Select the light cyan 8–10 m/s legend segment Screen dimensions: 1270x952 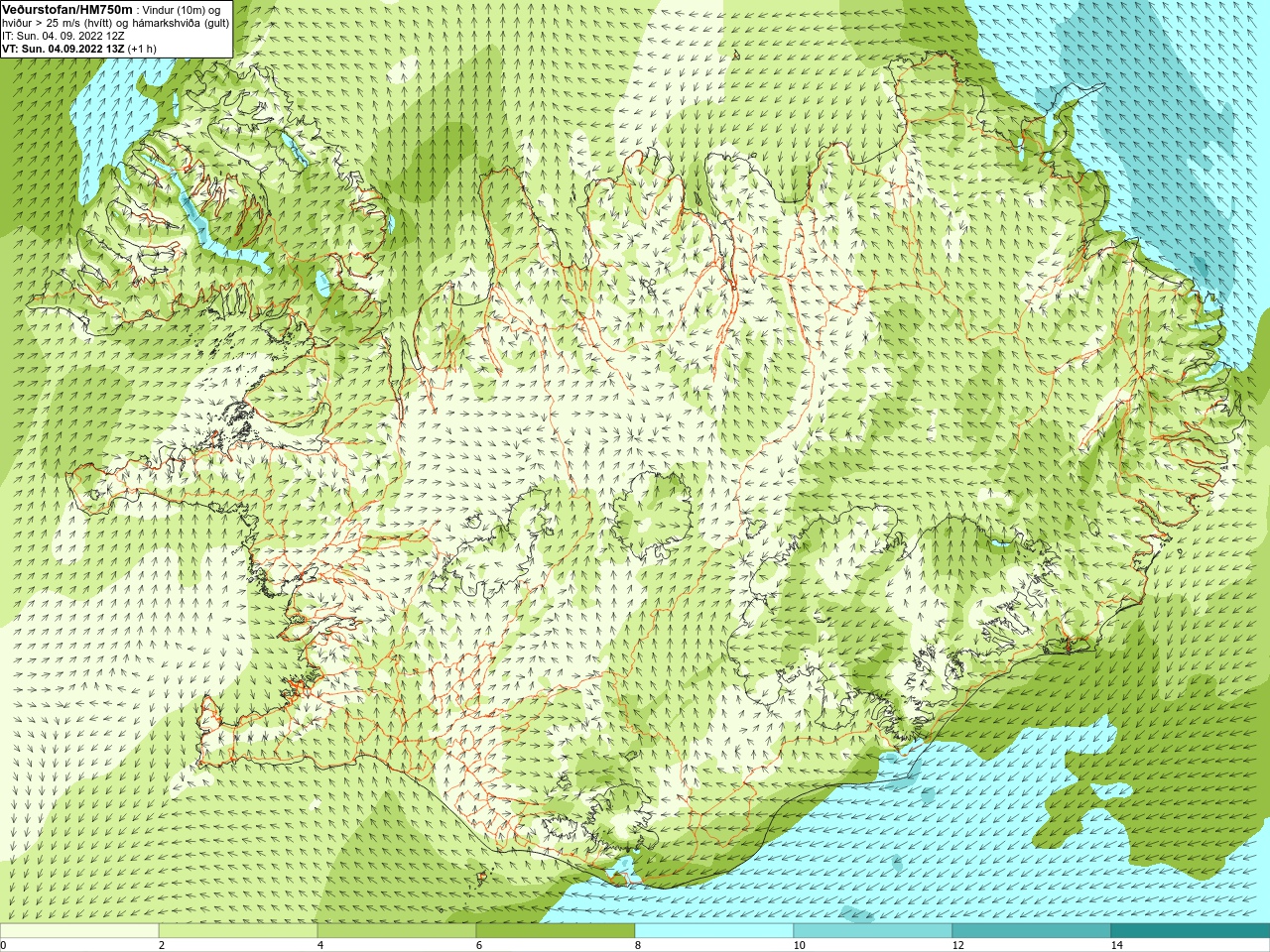[714, 931]
